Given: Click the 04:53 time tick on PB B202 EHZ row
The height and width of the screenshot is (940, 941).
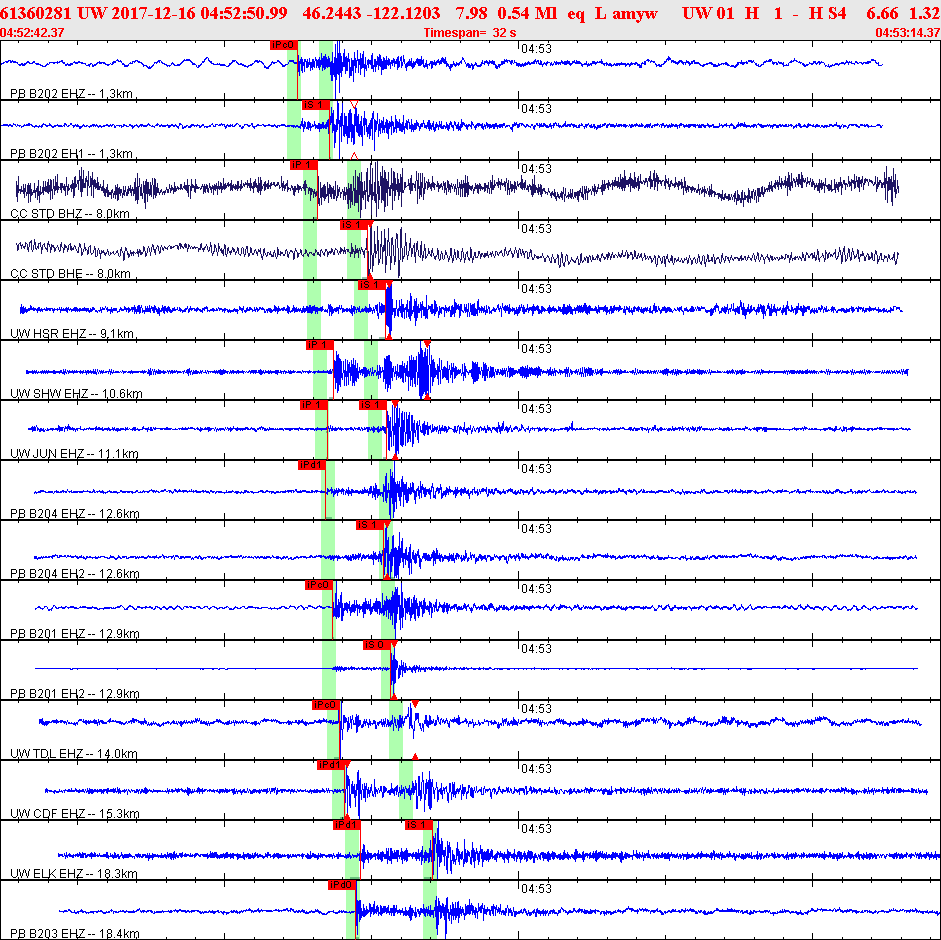Looking at the screenshot, I should 536,49.
